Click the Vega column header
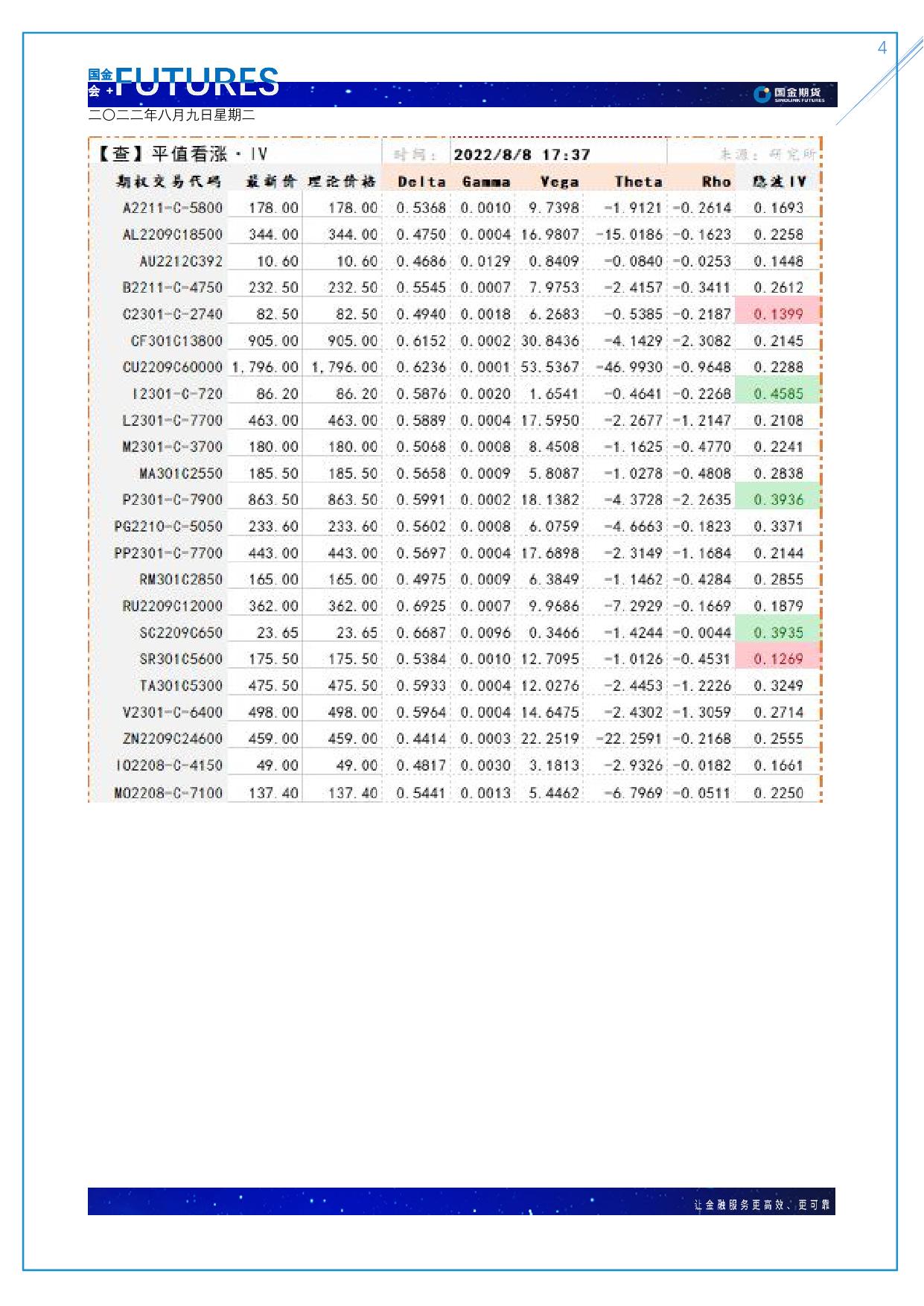Image resolution: width=924 pixels, height=1306 pixels. pos(559,182)
